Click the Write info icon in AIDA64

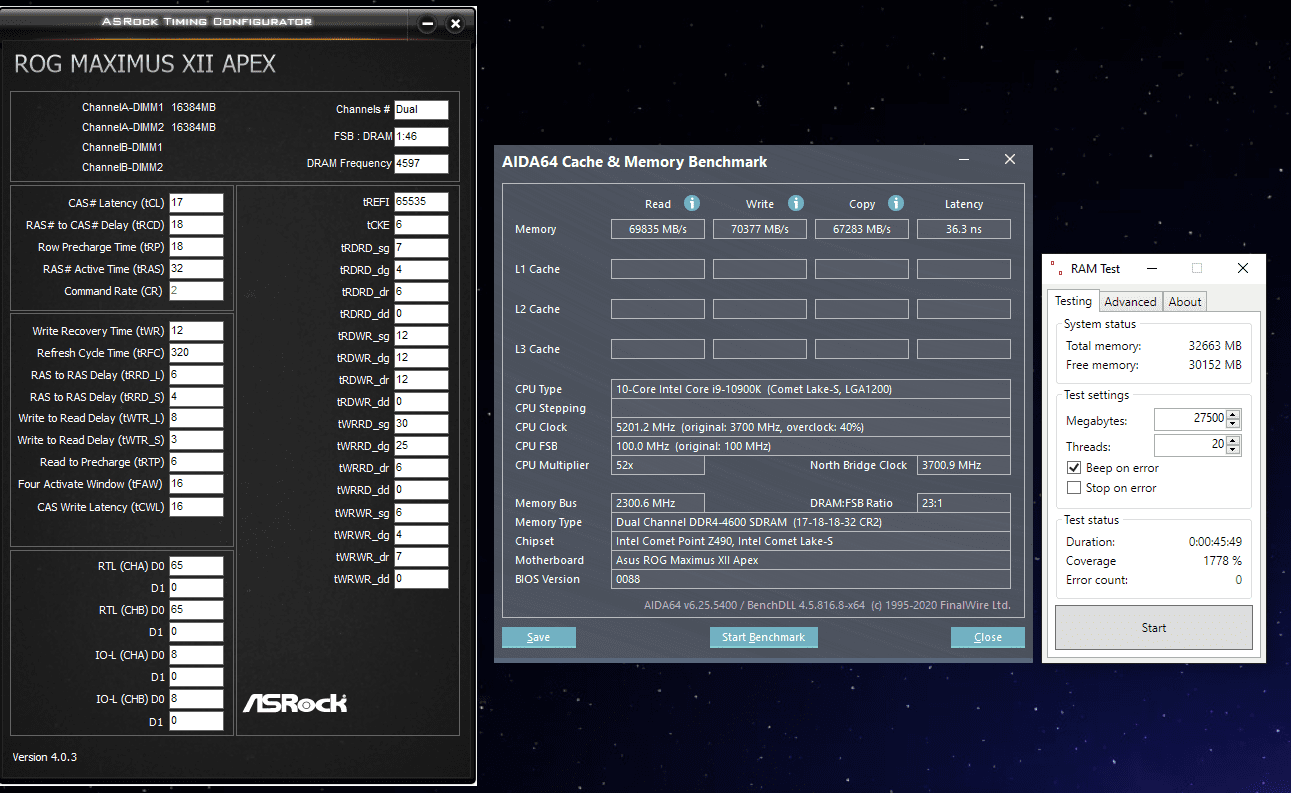tap(796, 203)
